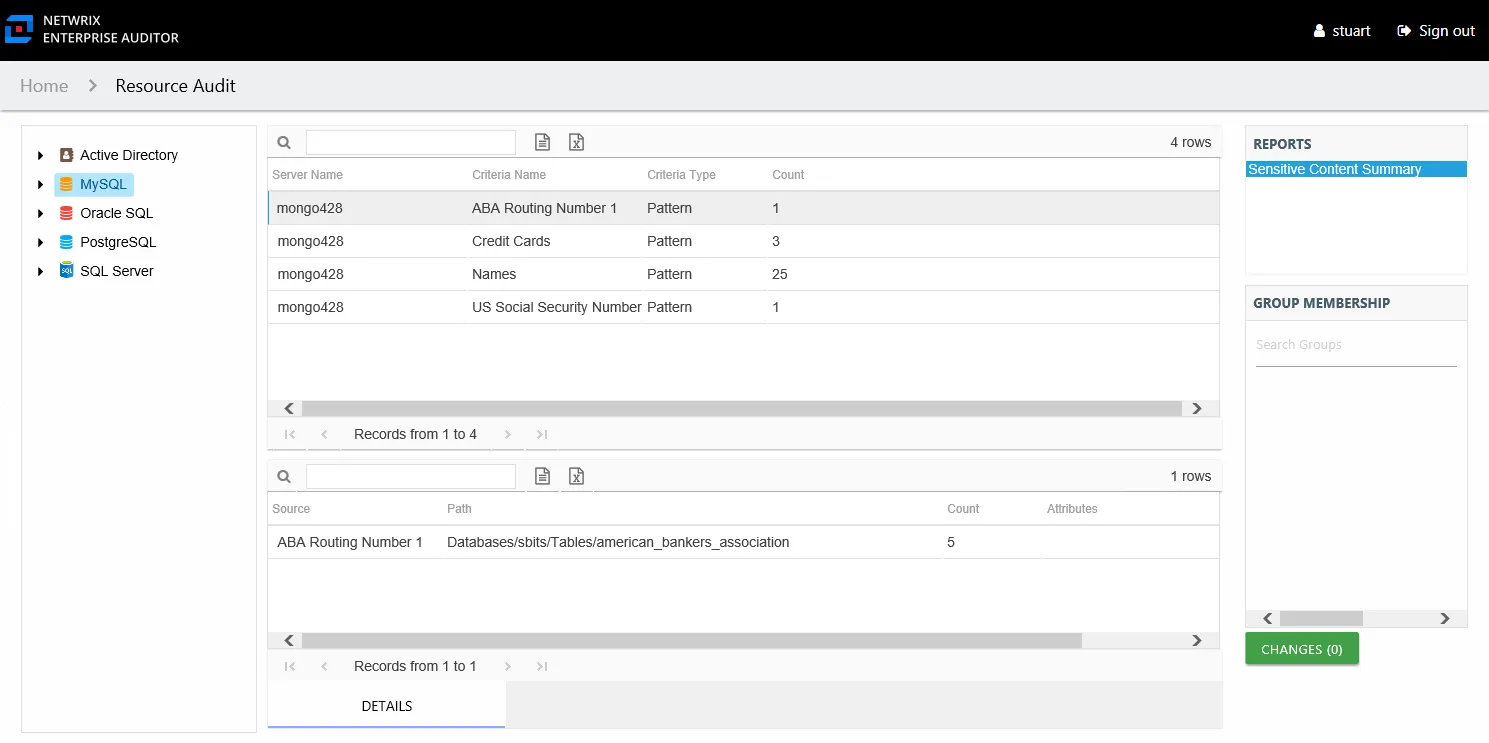This screenshot has width=1489, height=743.
Task: Click upper grid horizontal scrollbar track
Action: (741, 408)
